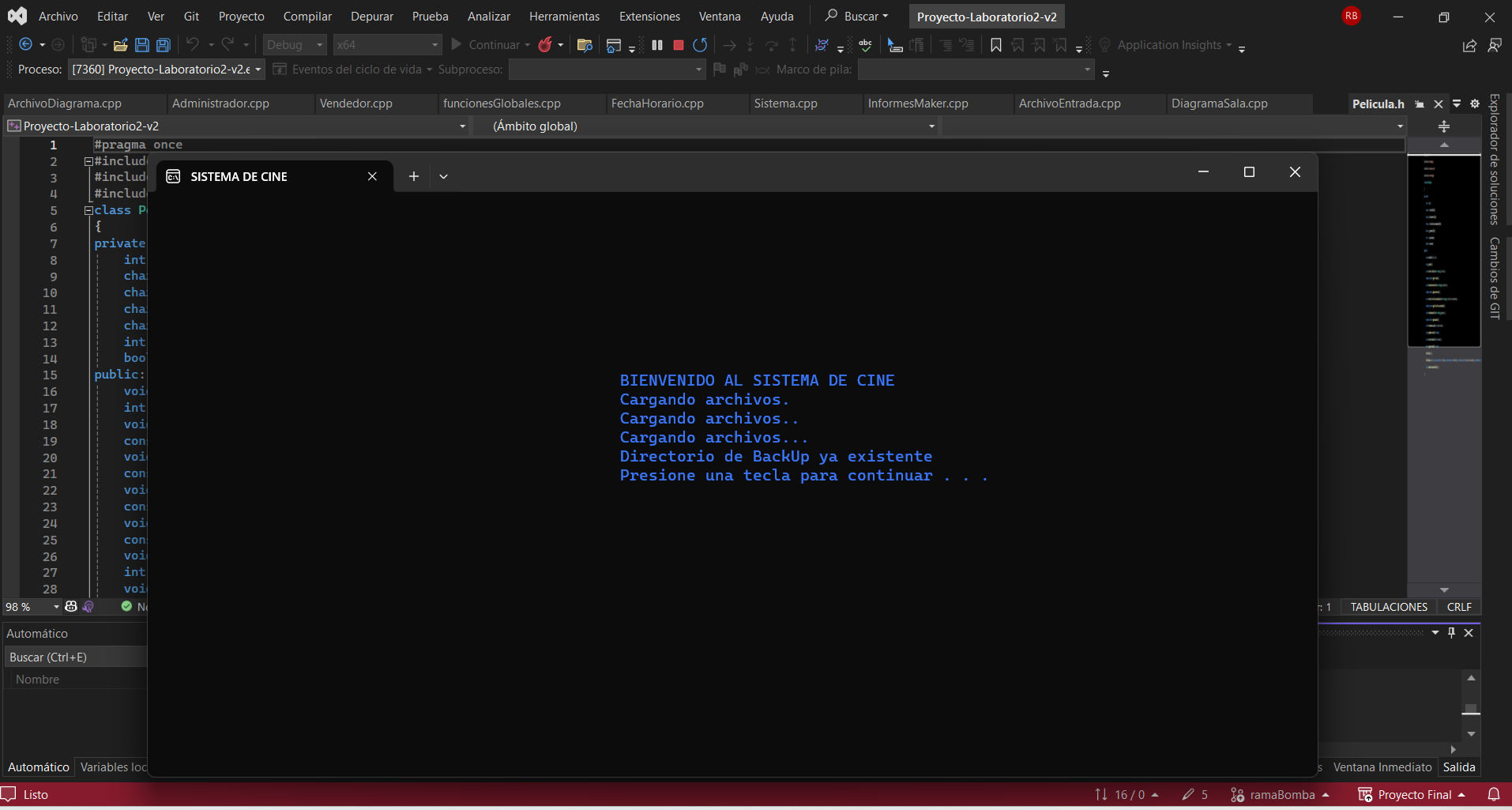Pin the Pelicula.h preview tab

click(x=1420, y=104)
